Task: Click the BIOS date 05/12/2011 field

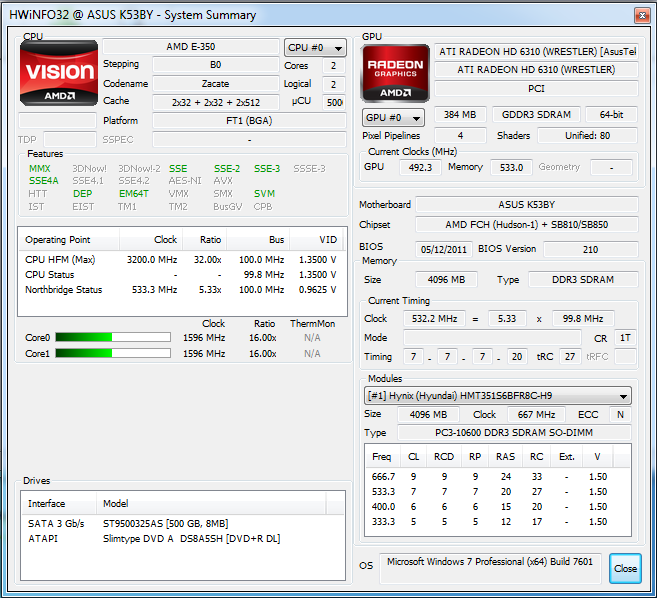Action: click(x=444, y=249)
